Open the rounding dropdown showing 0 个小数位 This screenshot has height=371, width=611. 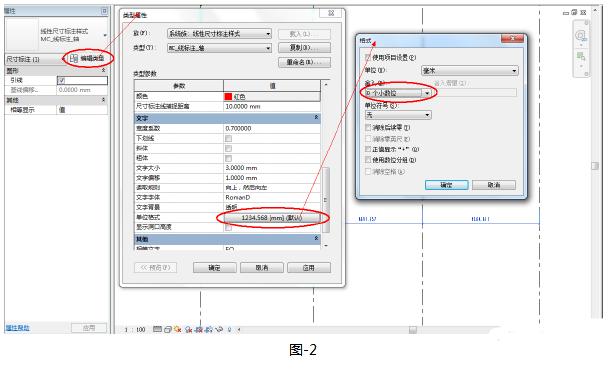pyautogui.click(x=398, y=93)
